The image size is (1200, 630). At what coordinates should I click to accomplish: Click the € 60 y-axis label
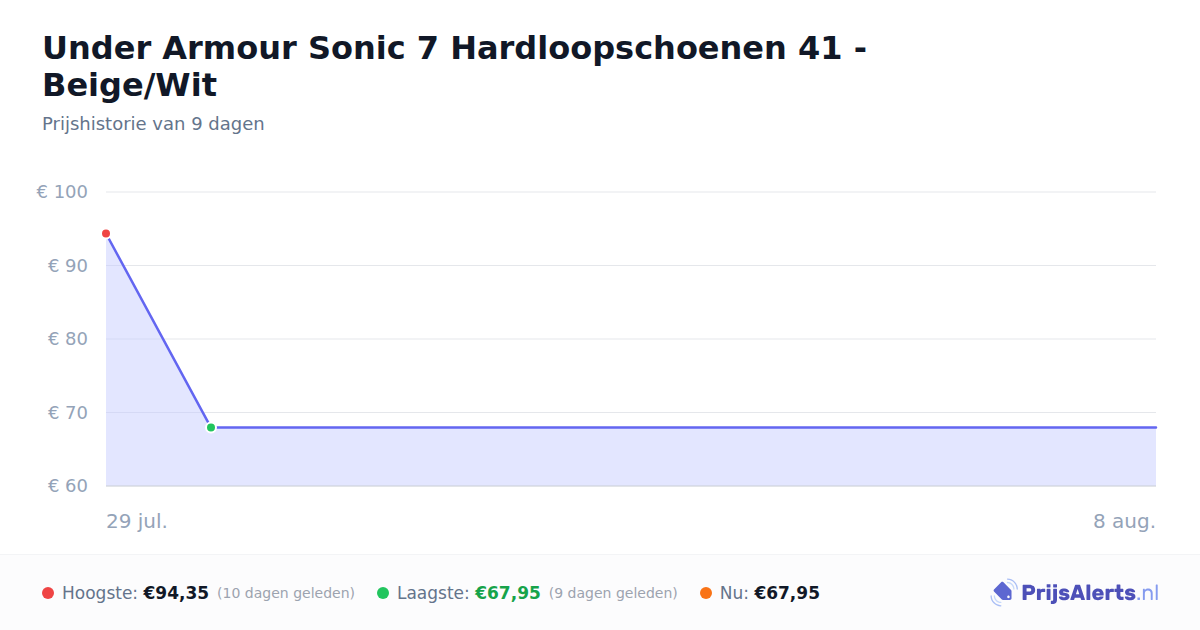(68, 486)
